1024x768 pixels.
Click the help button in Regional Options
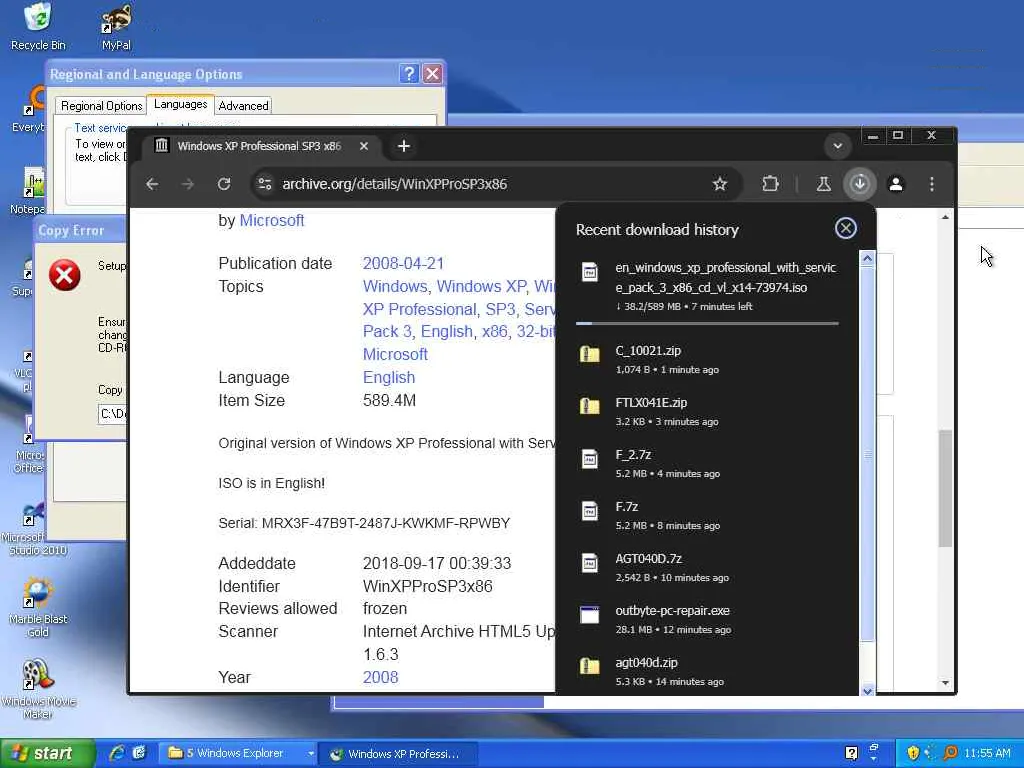[409, 74]
